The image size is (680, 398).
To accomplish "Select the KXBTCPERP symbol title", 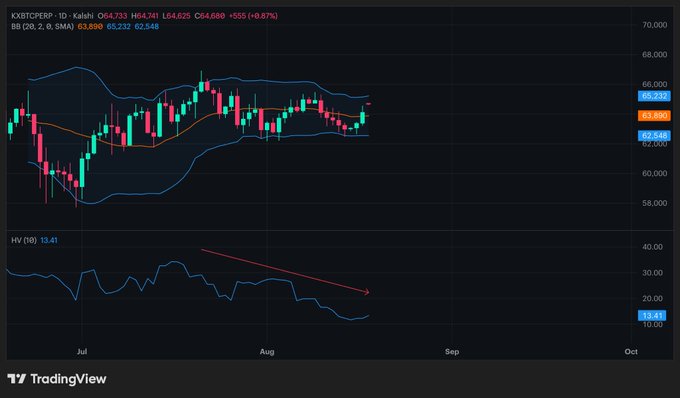I will pyautogui.click(x=32, y=16).
